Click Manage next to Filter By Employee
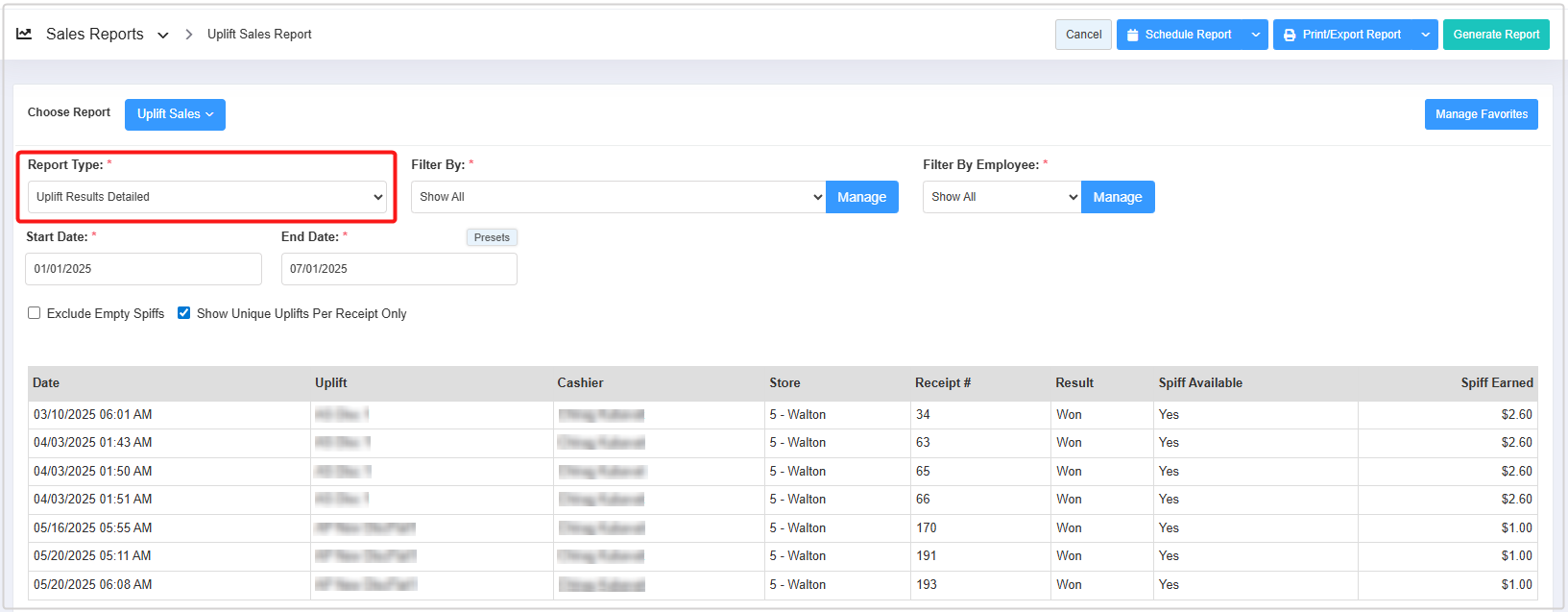 click(x=1117, y=197)
